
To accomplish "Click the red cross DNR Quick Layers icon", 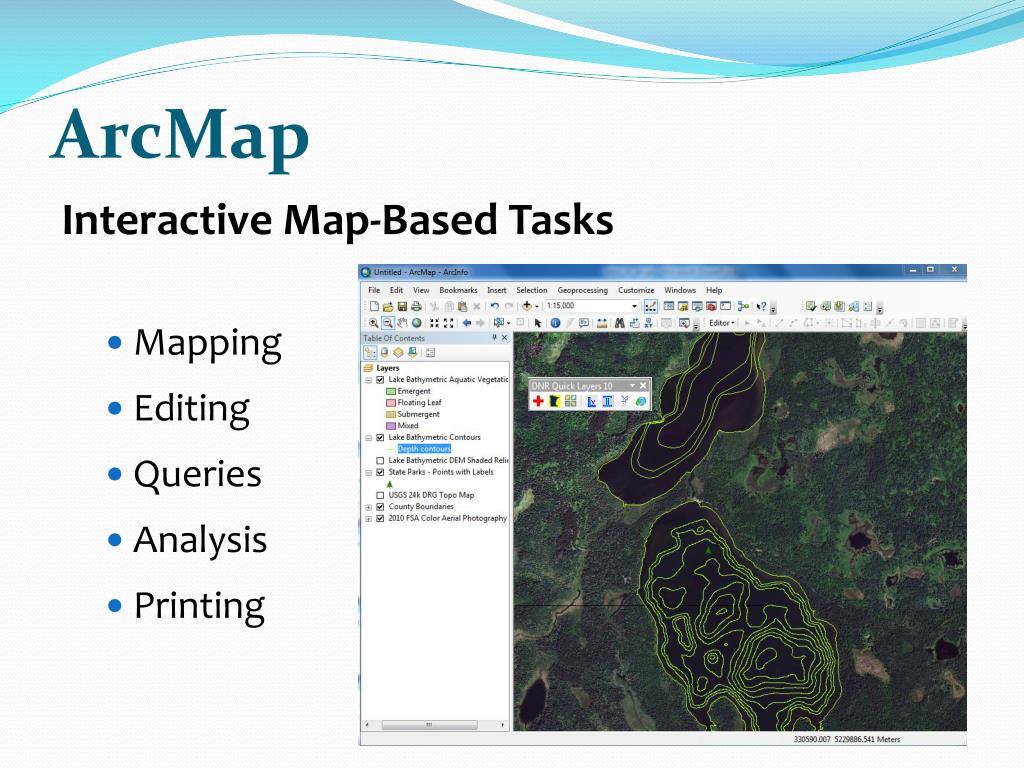I will tap(538, 401).
